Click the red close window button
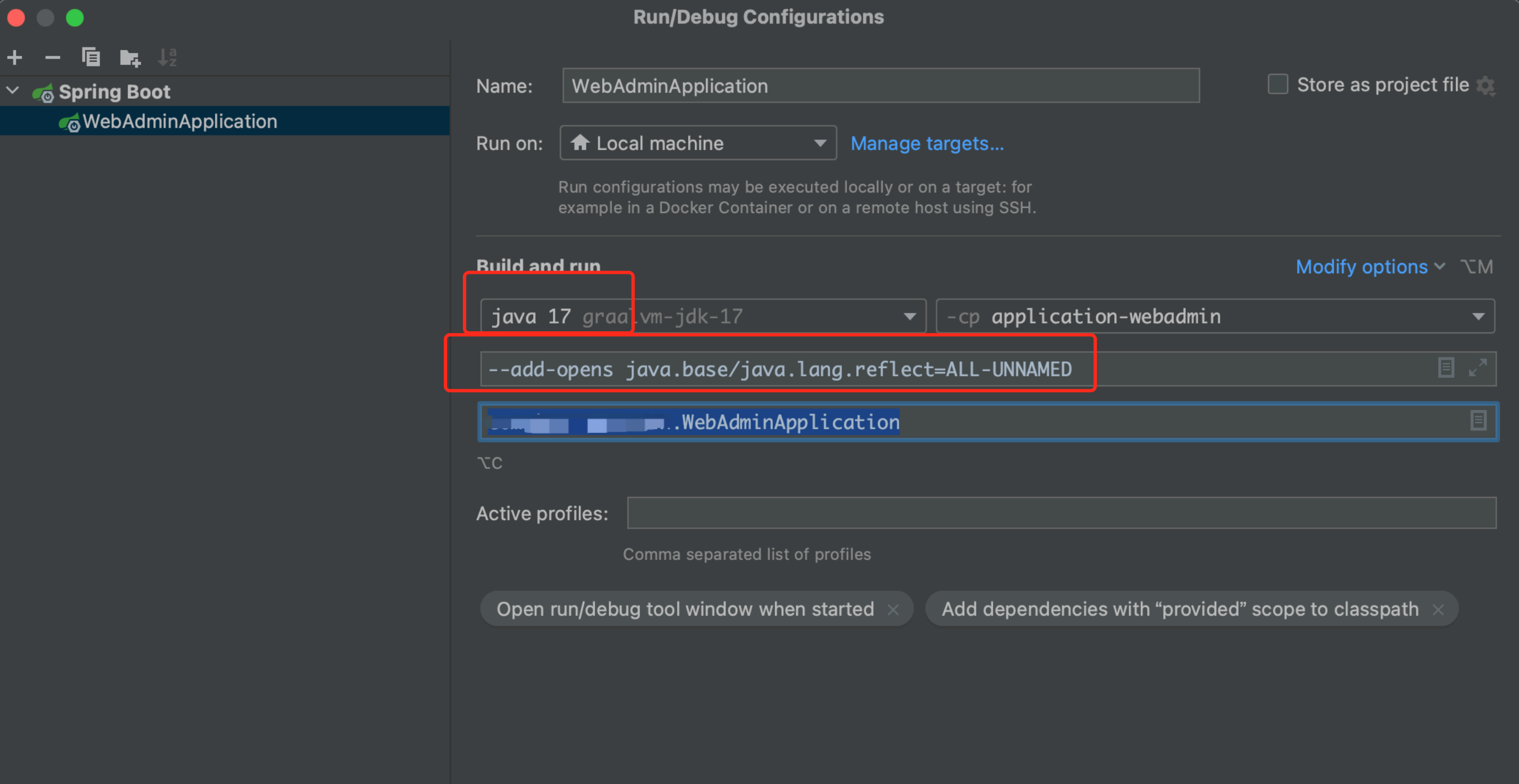The height and width of the screenshot is (784, 1519). pos(17,18)
